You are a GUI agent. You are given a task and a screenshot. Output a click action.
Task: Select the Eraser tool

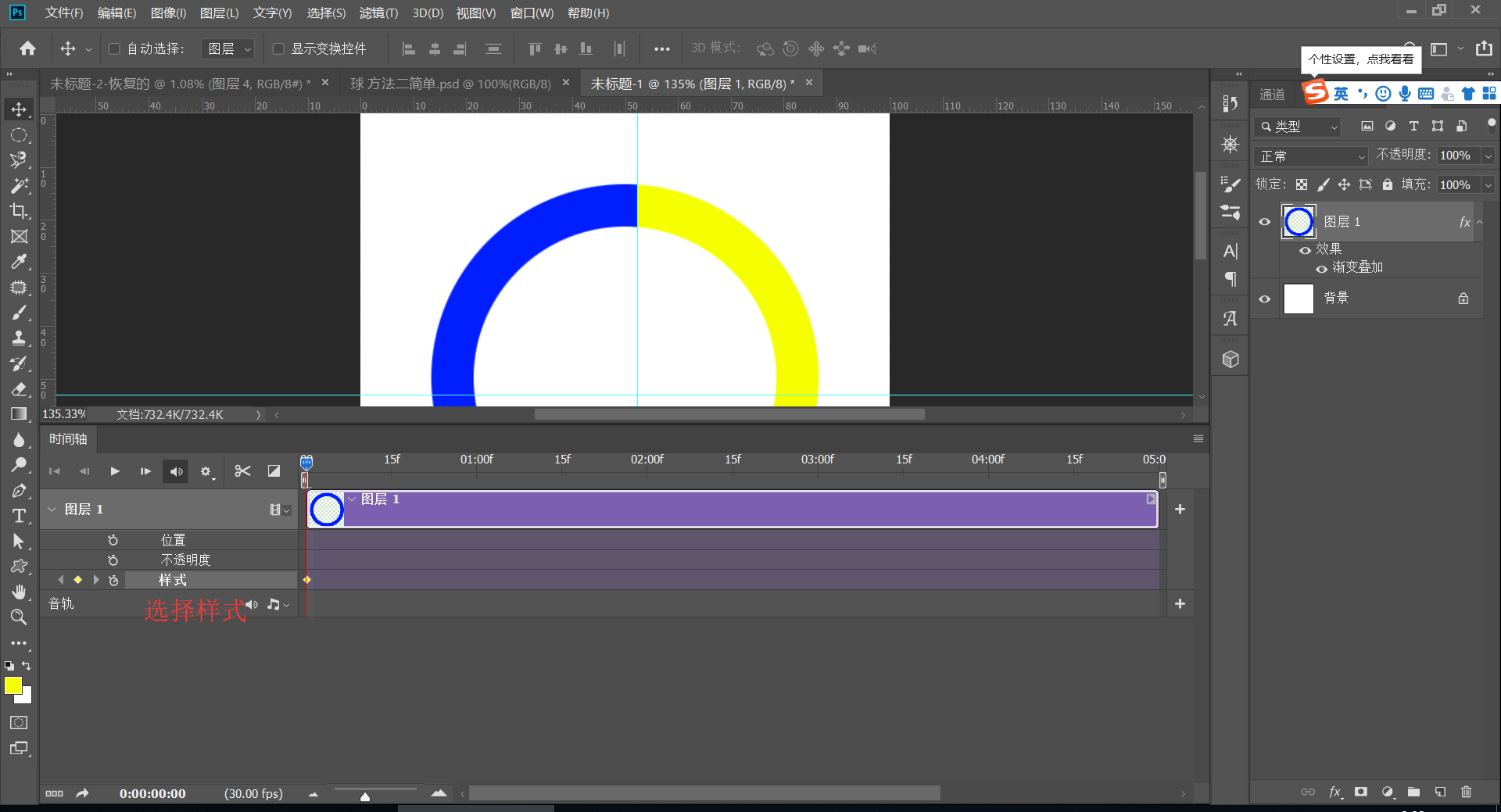19,389
